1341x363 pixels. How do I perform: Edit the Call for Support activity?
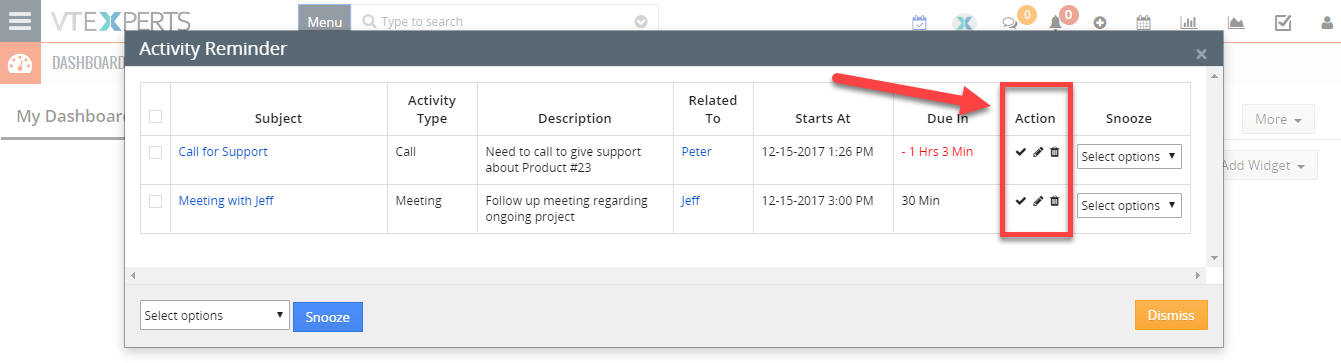(x=1037, y=152)
